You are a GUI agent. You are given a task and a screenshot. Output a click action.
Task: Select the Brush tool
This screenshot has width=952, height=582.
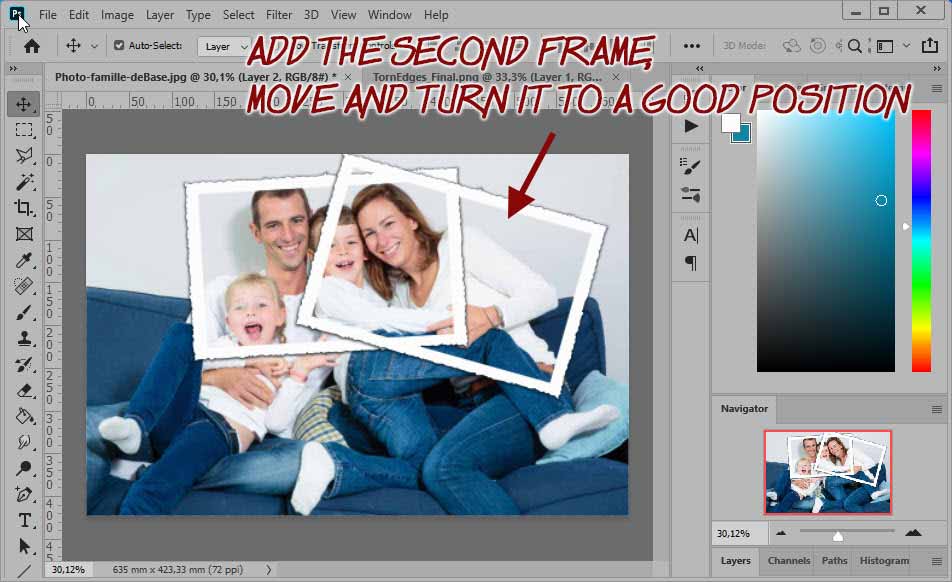[24, 312]
